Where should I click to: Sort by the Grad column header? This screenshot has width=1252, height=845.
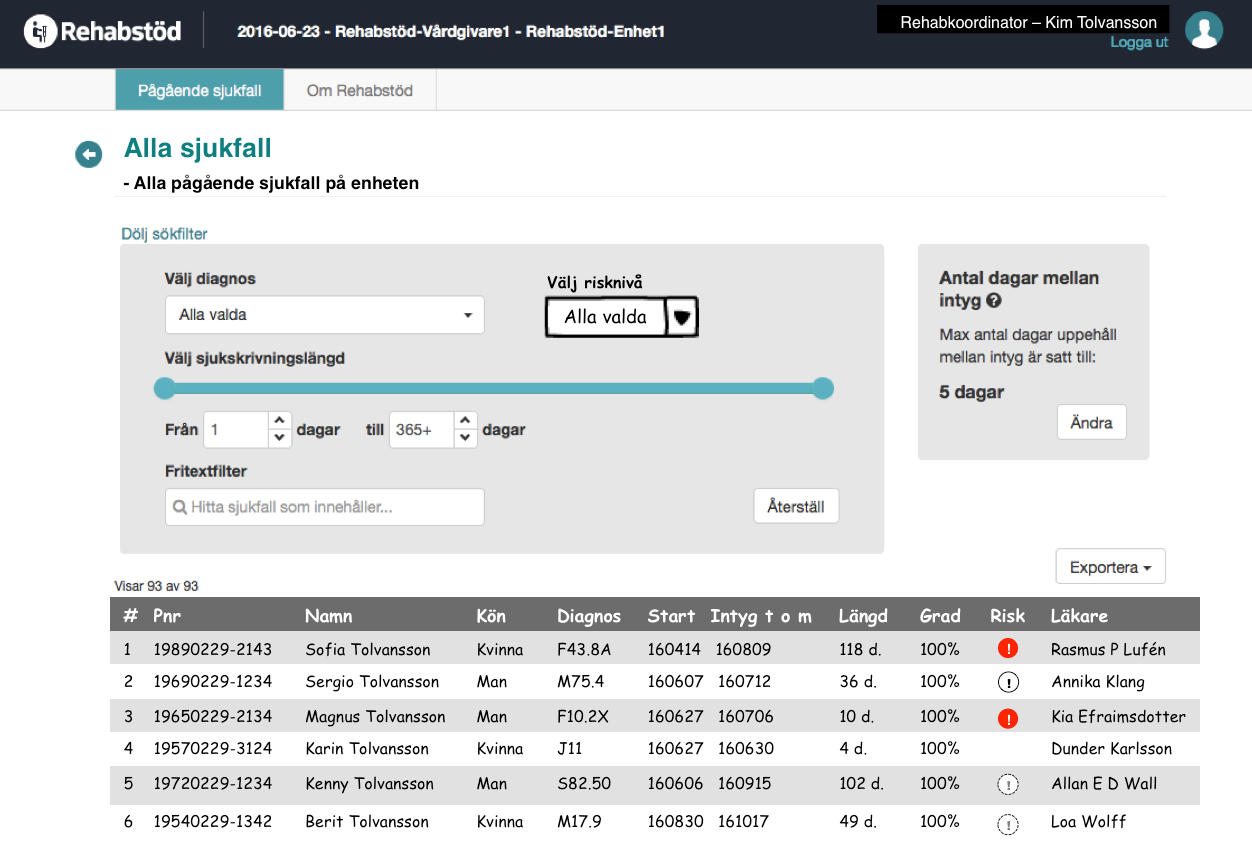pos(940,616)
